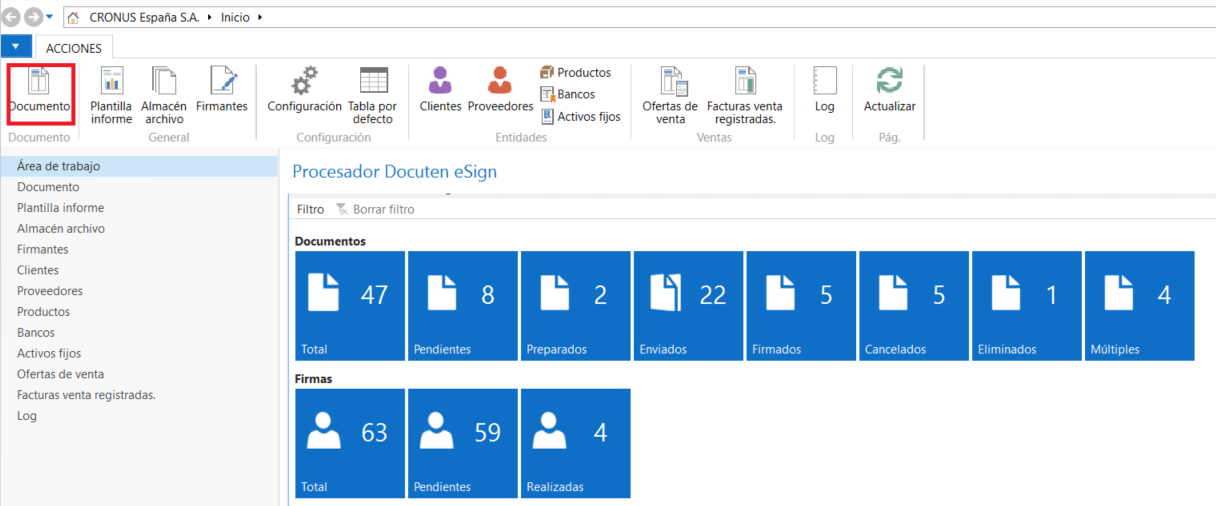
Task: Open the Enviados documents tile
Action: coord(689,306)
